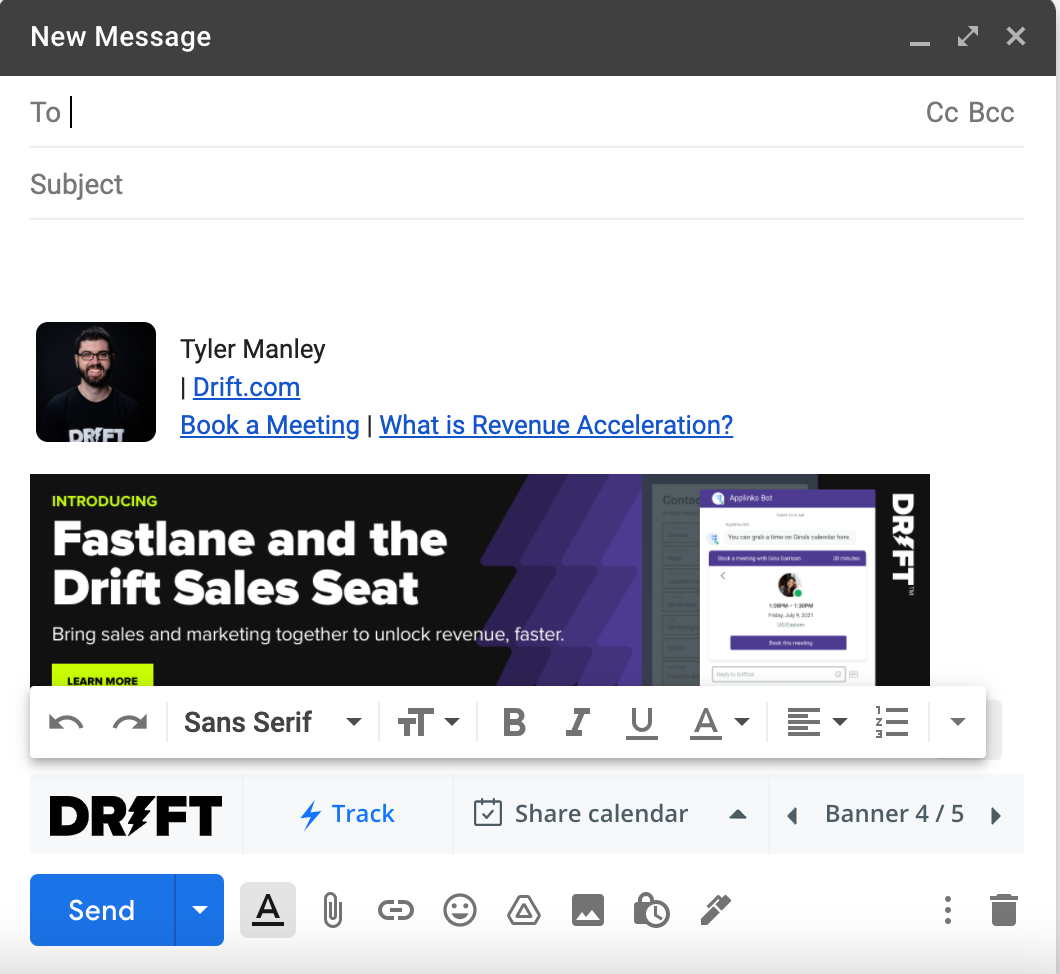Open the Sans Serif font dropdown
This screenshot has height=974, width=1060.
272,723
